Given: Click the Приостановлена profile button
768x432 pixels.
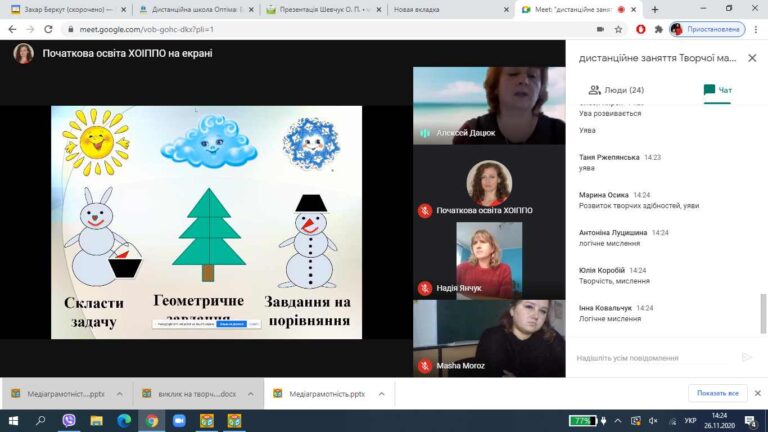Looking at the screenshot, I should coord(707,29).
